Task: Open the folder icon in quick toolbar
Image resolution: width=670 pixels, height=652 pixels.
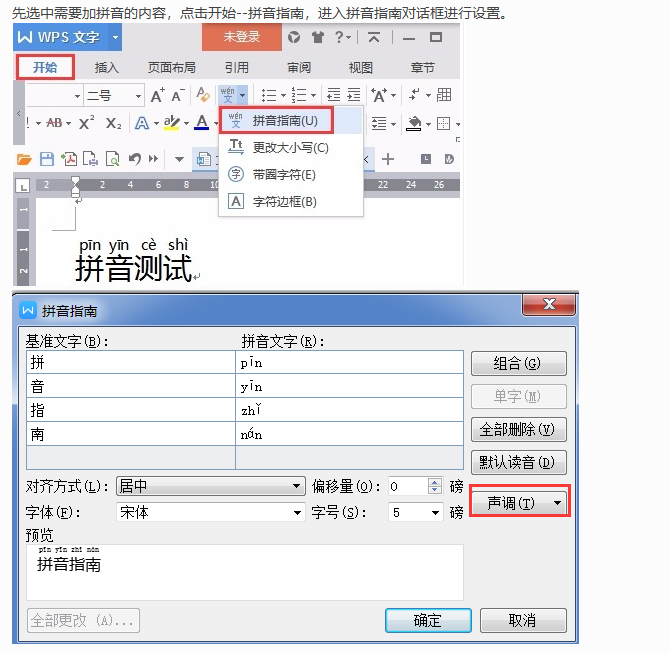Action: tap(25, 159)
